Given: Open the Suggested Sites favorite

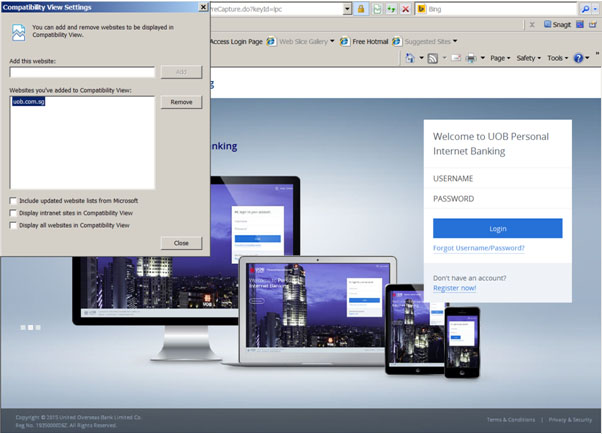Looking at the screenshot, I should [x=427, y=41].
